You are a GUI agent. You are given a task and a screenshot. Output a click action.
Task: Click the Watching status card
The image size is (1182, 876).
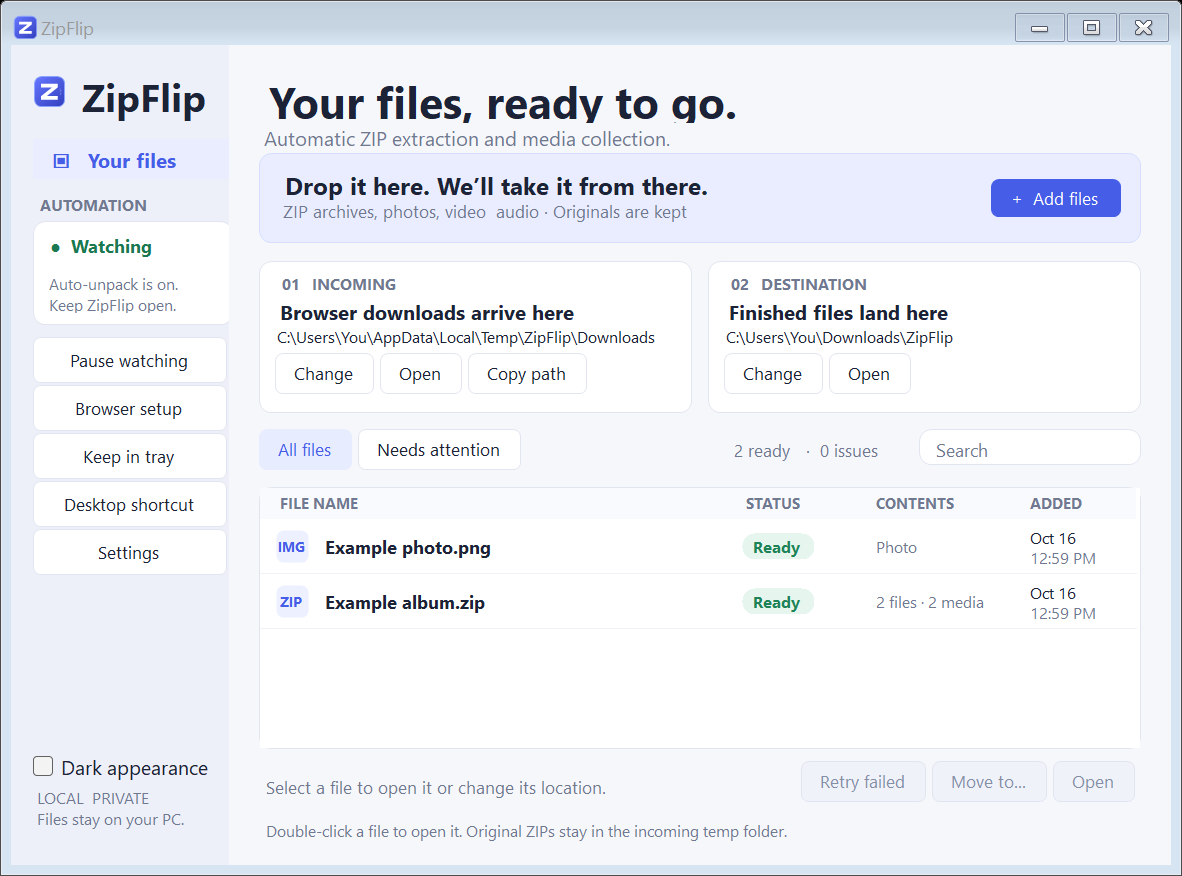pyautogui.click(x=131, y=274)
